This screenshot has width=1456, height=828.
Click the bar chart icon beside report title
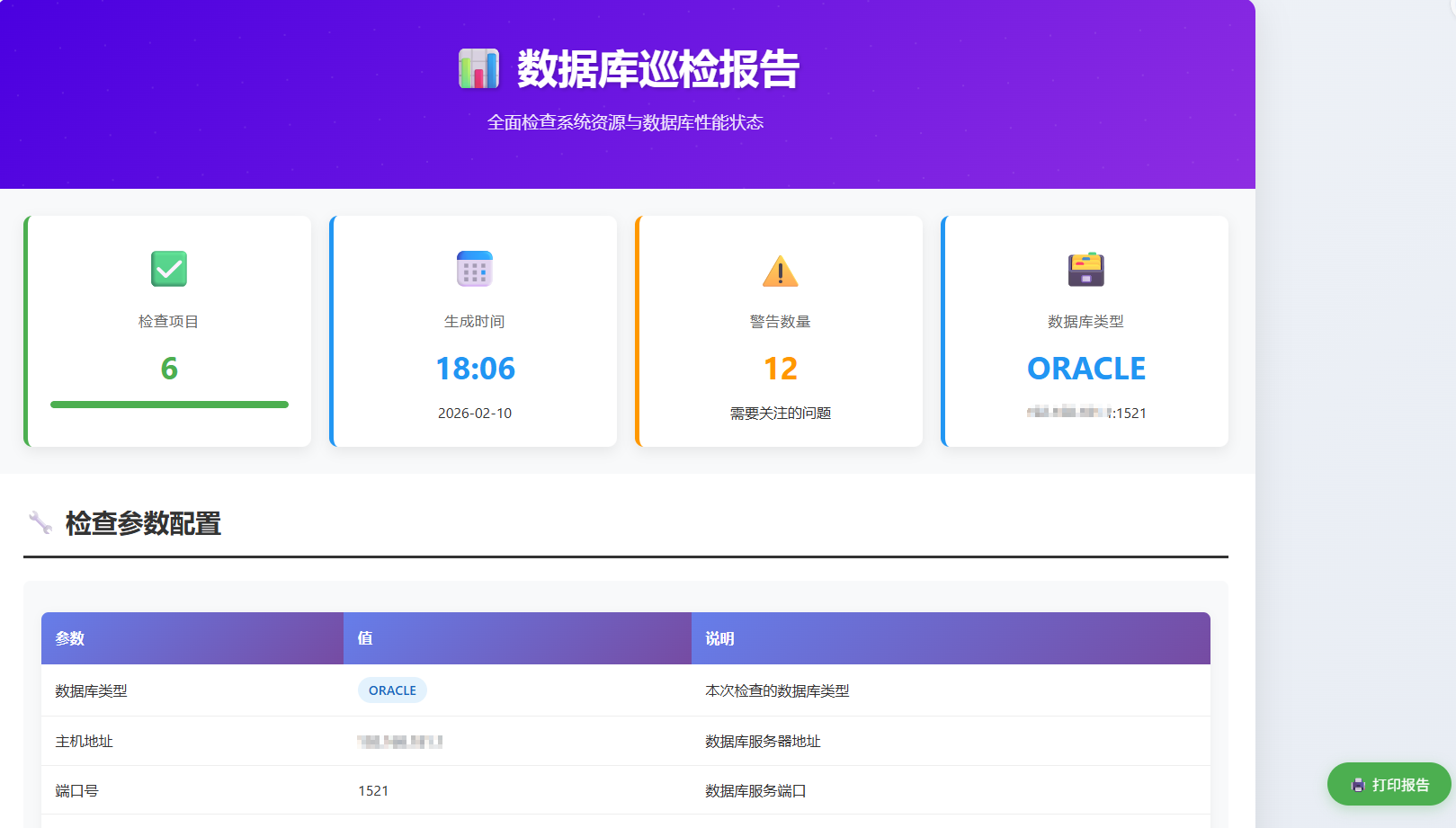478,68
